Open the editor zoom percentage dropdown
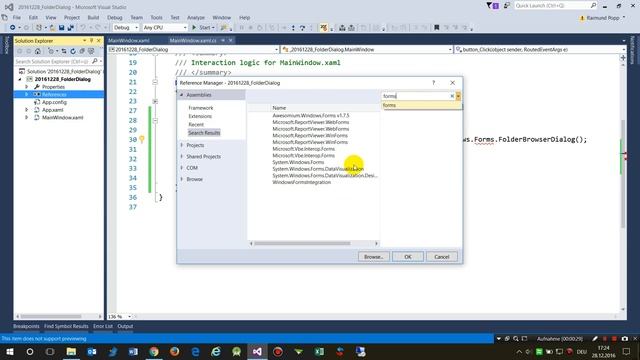The height and width of the screenshot is (360, 640). [129, 317]
